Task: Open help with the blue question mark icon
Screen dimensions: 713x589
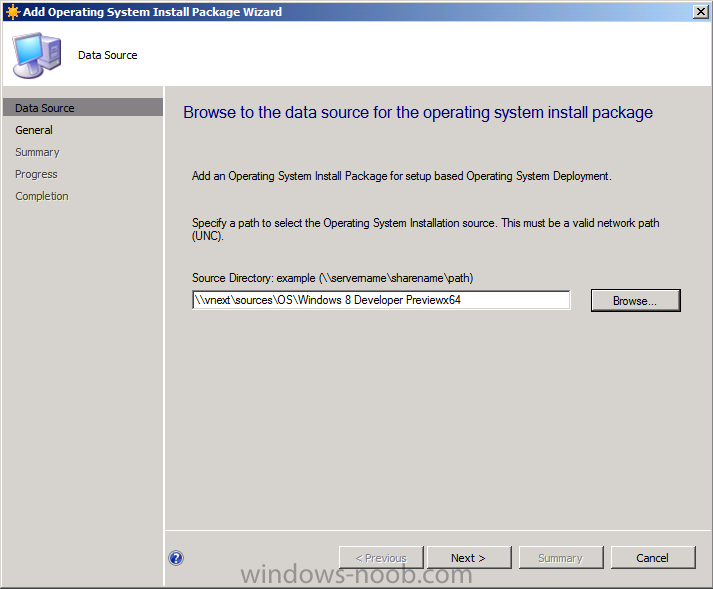Action: click(177, 558)
